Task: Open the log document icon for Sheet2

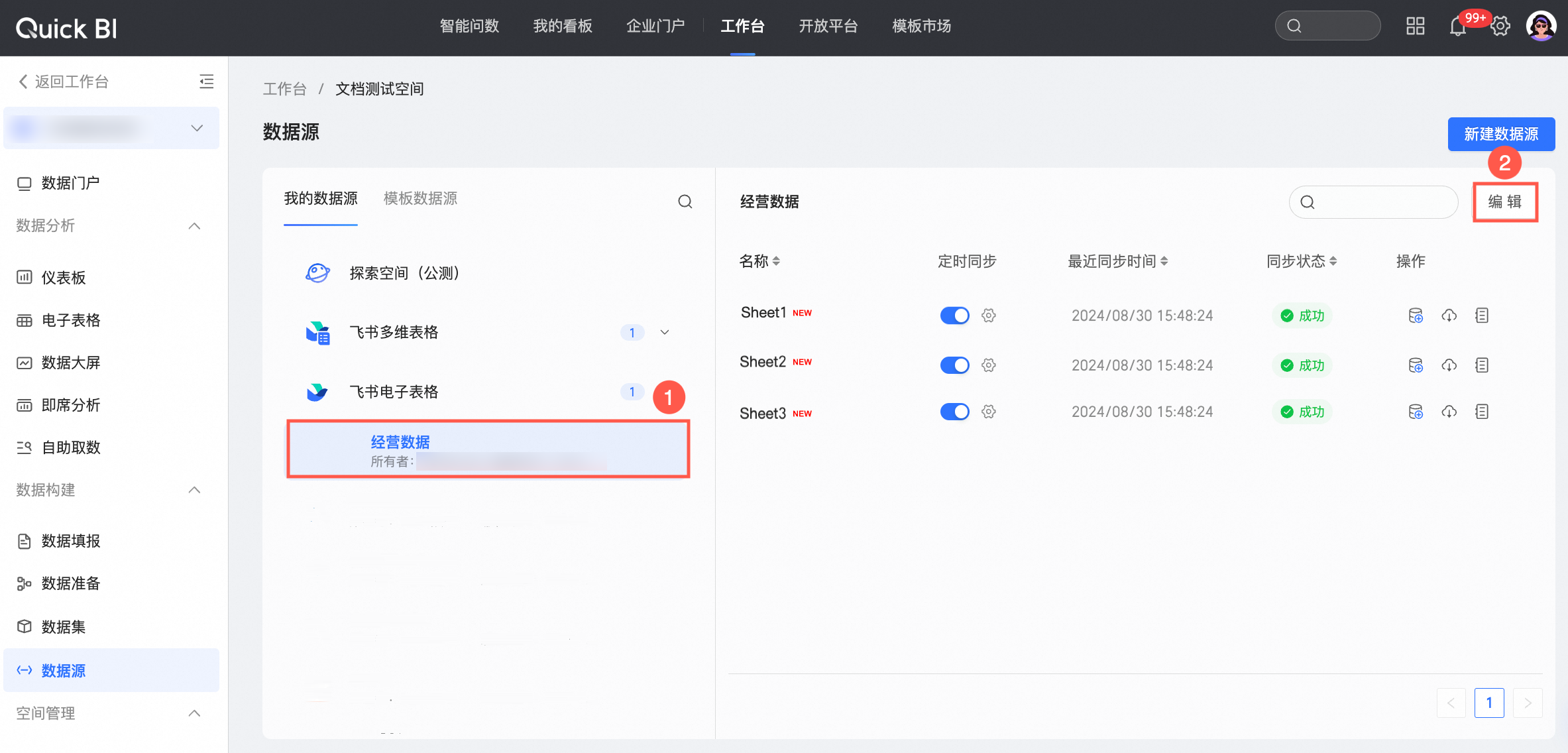Action: (x=1483, y=365)
